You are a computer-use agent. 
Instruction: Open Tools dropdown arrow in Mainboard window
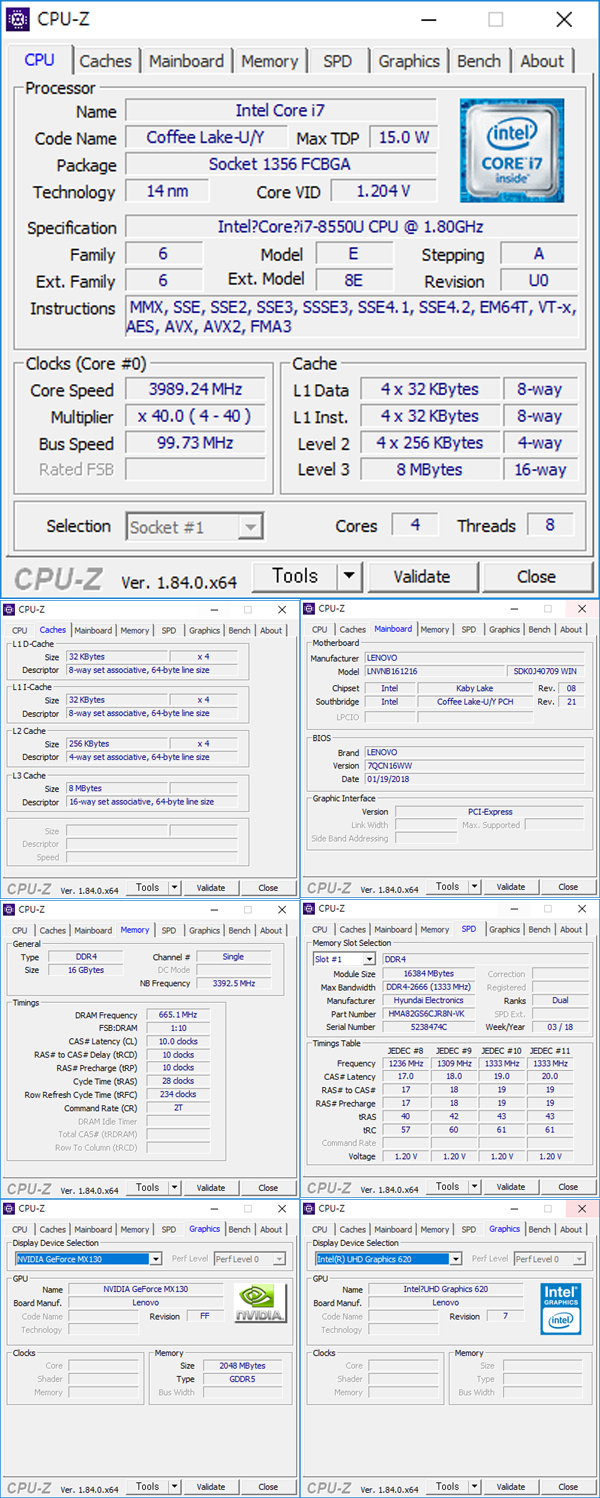[x=474, y=887]
